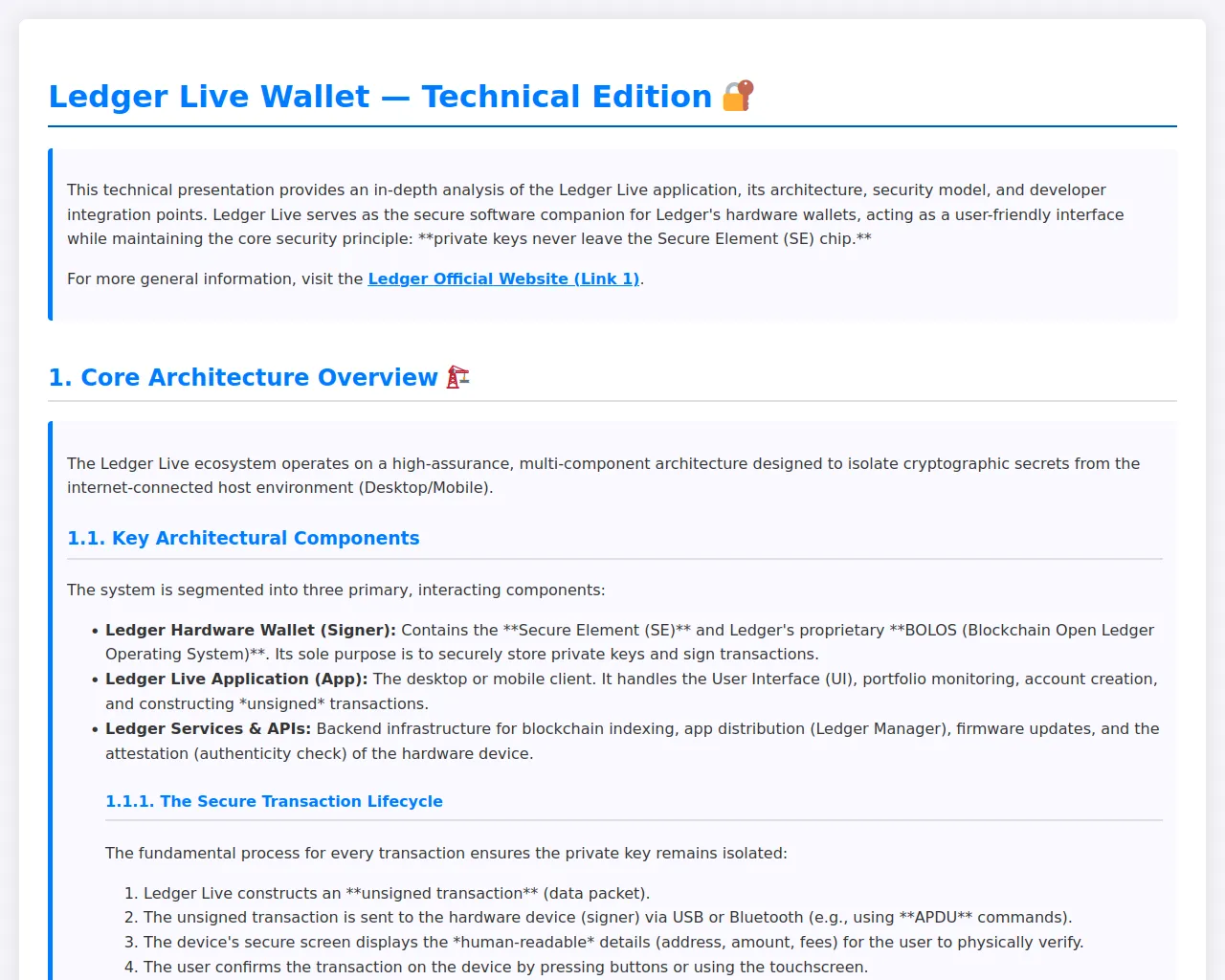Image resolution: width=1225 pixels, height=980 pixels.
Task: Click the paragraph starting 'The Ledger Live ecosystem operates'
Action: 604,476
